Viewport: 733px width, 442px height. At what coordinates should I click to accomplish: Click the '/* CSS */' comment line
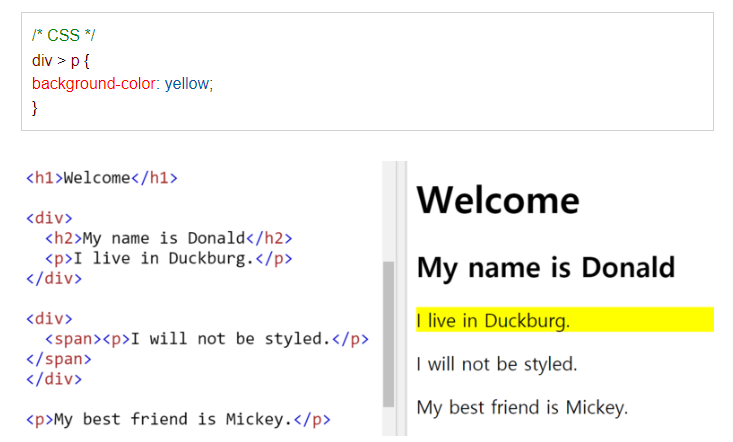point(64,35)
